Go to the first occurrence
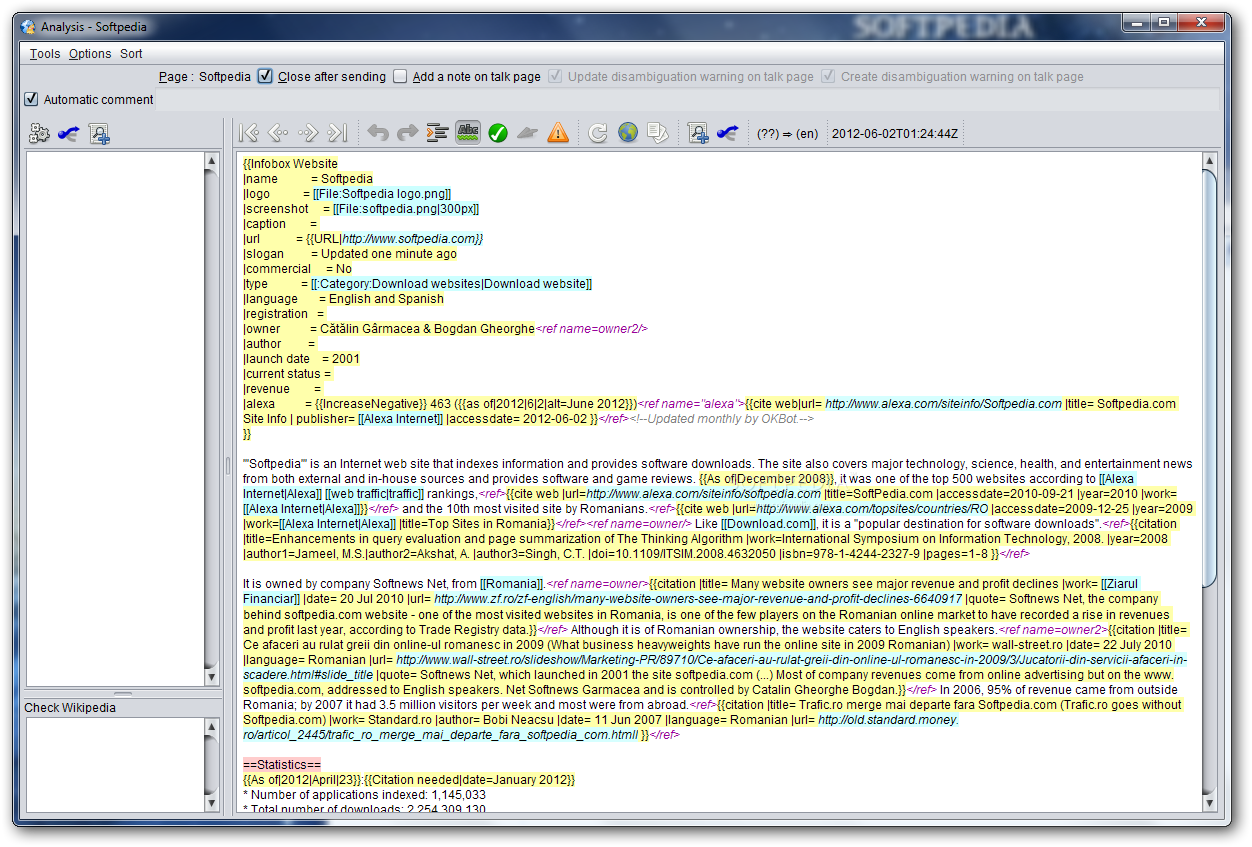Screen dimensions: 1252x847 249,133
